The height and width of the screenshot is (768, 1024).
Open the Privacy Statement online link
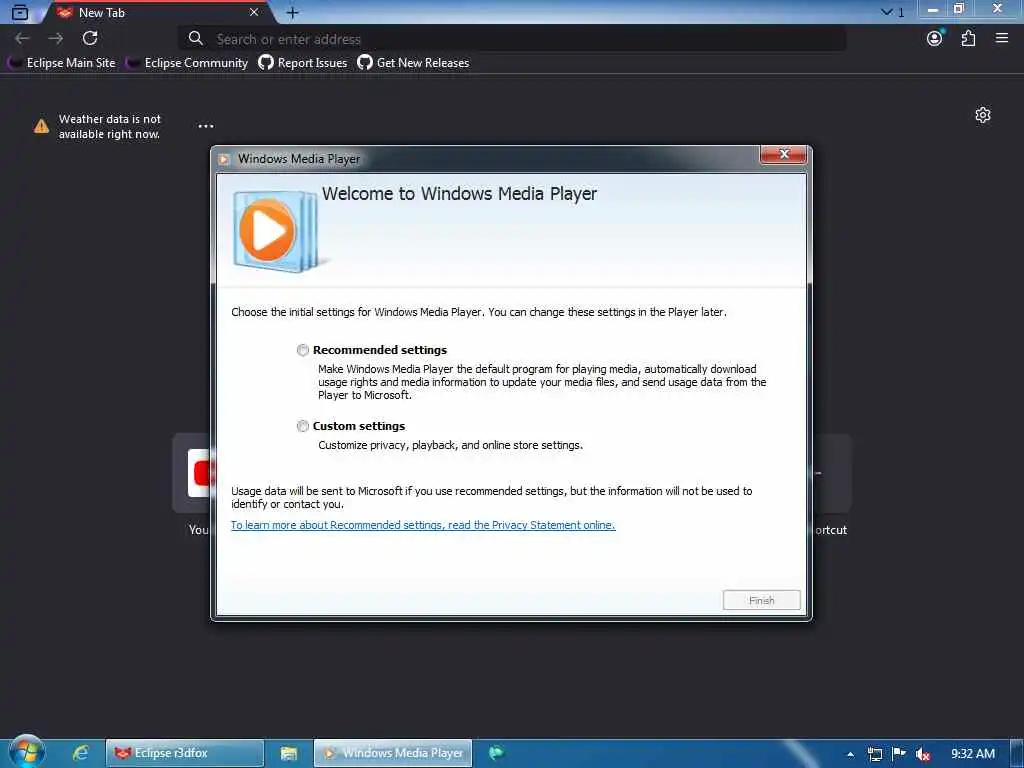point(423,525)
